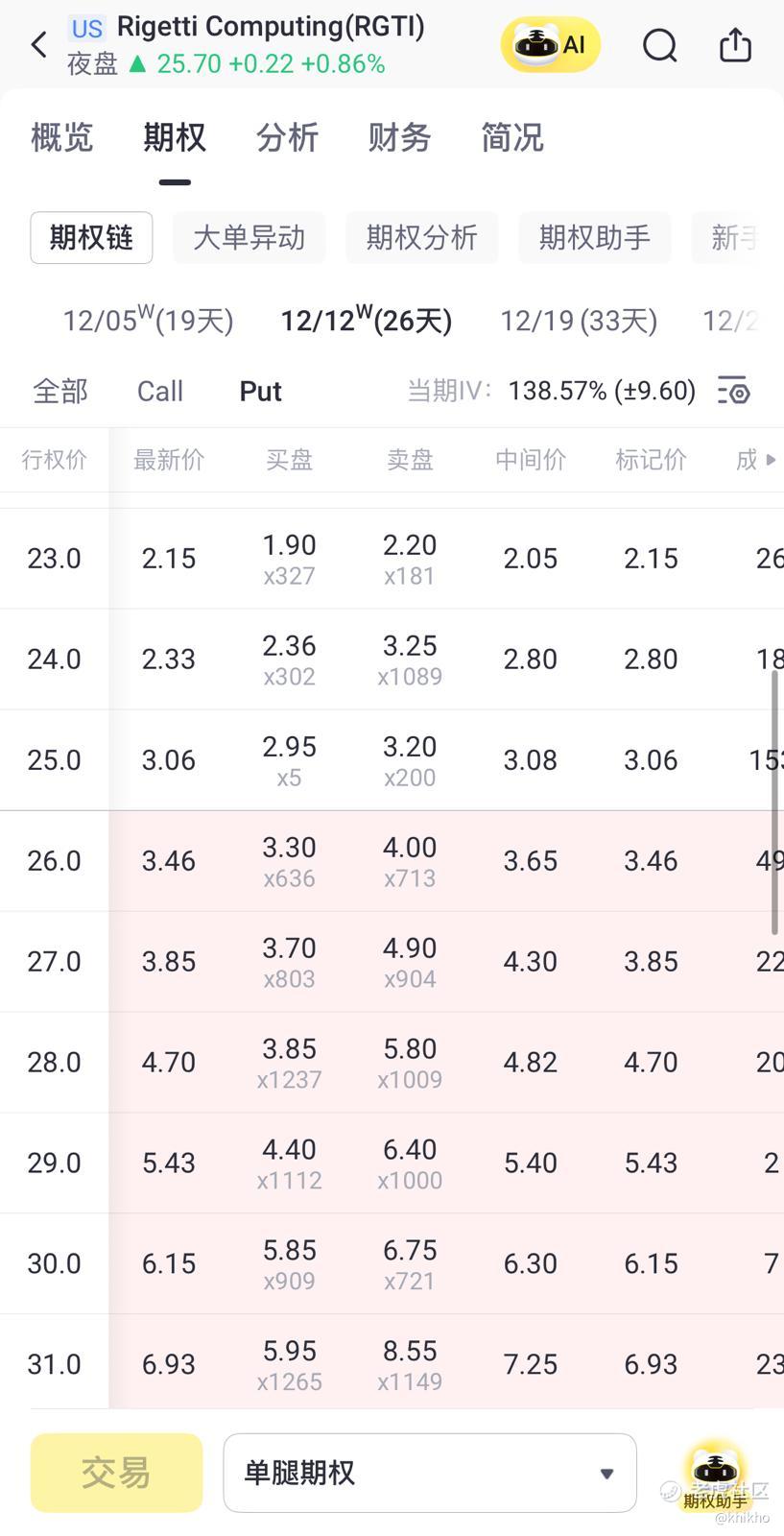Screen dimensions: 784x1536
Task: Tap the column scroll-right arrow icon
Action: pyautogui.click(x=770, y=460)
